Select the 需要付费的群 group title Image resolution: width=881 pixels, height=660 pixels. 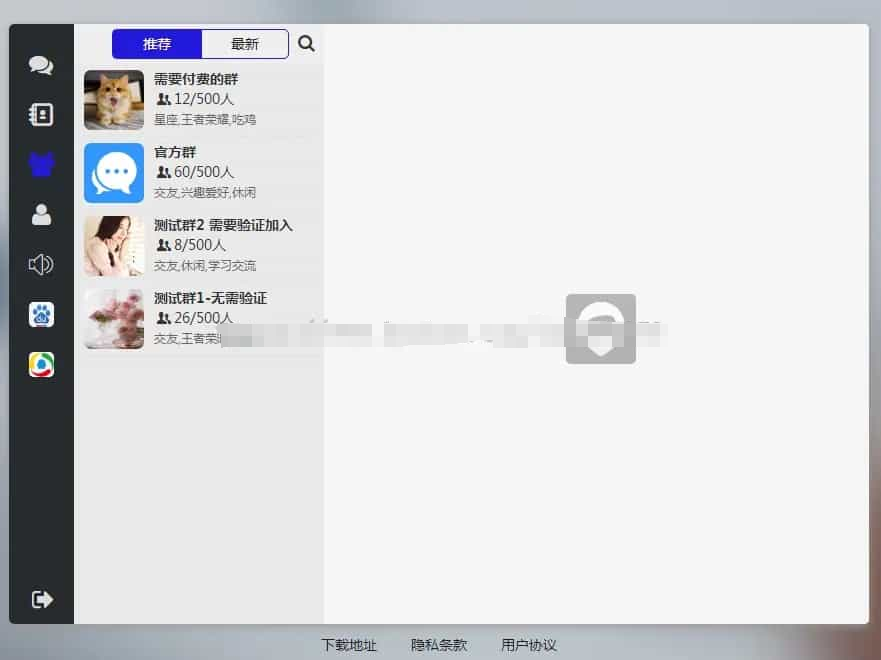(x=196, y=79)
